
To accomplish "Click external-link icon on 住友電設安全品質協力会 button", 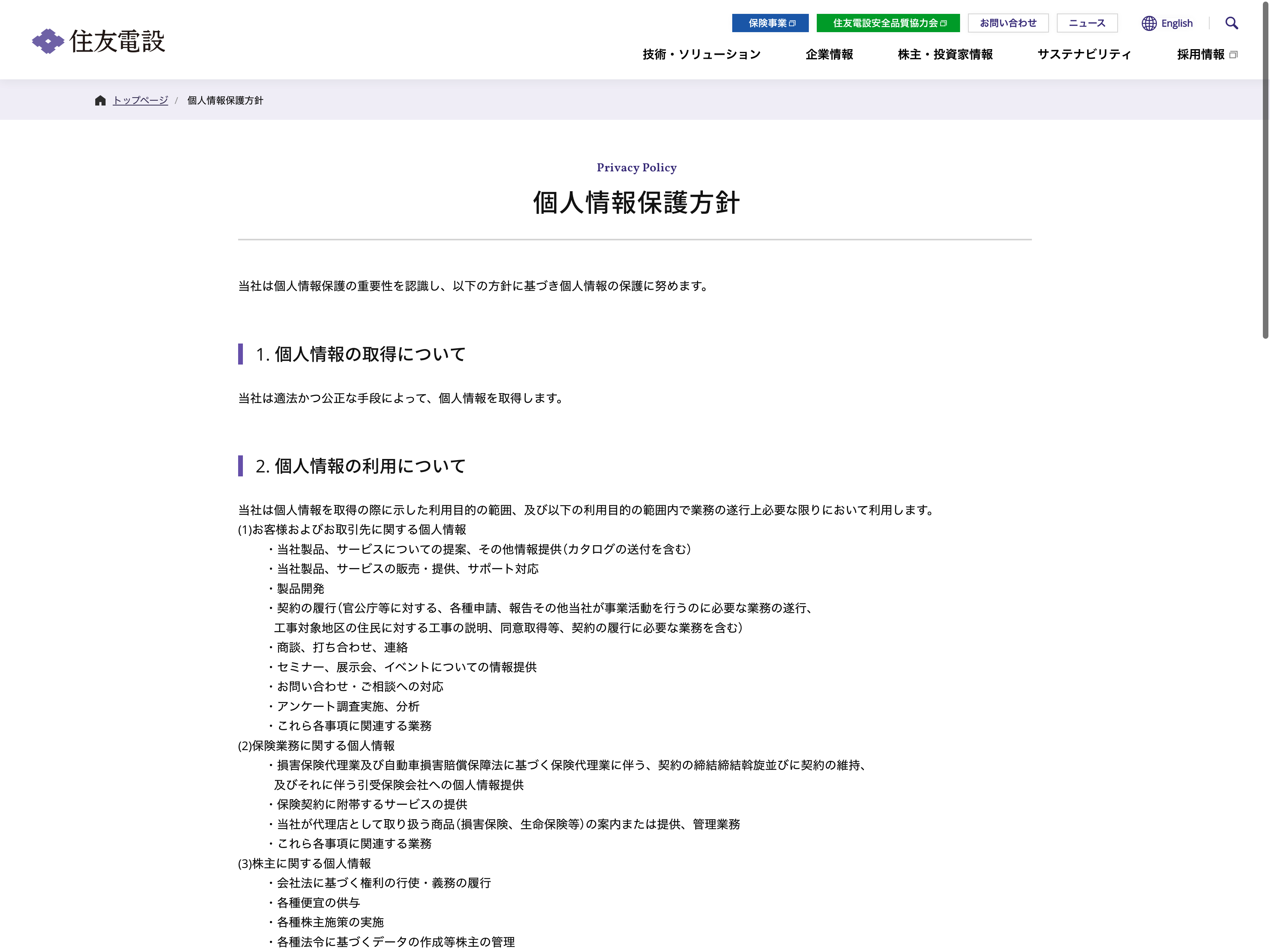I will coord(943,23).
